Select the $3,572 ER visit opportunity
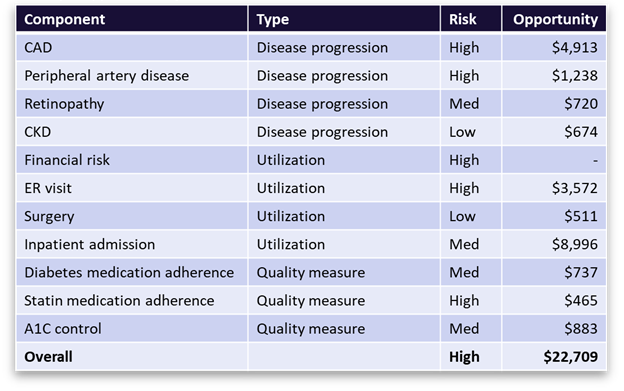This screenshot has width=624, height=391. [554, 188]
